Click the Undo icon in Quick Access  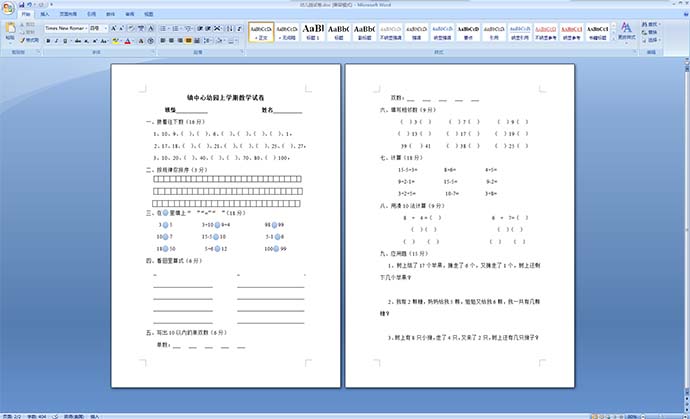(29, 4)
